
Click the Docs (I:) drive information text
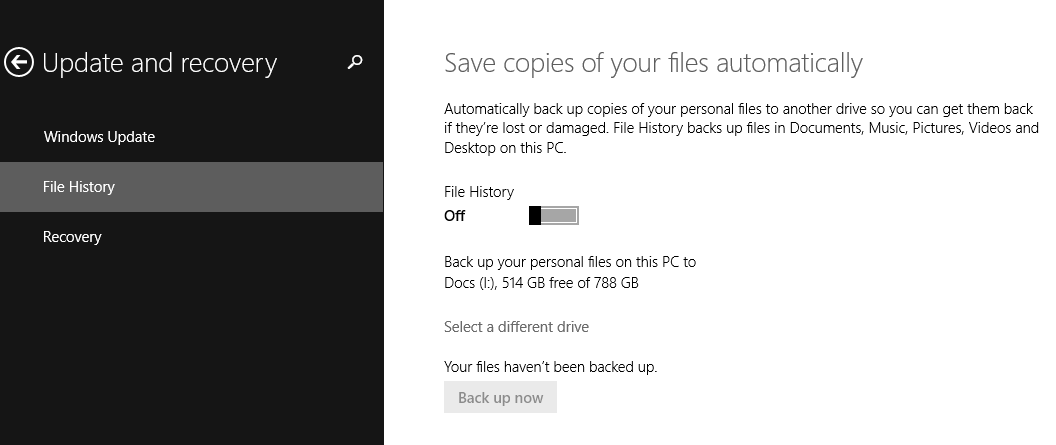tap(541, 283)
